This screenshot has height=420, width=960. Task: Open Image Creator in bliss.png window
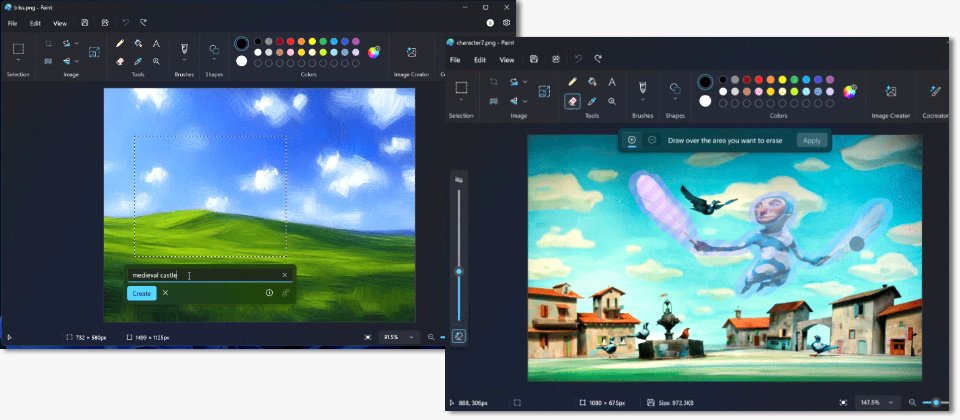coord(411,53)
